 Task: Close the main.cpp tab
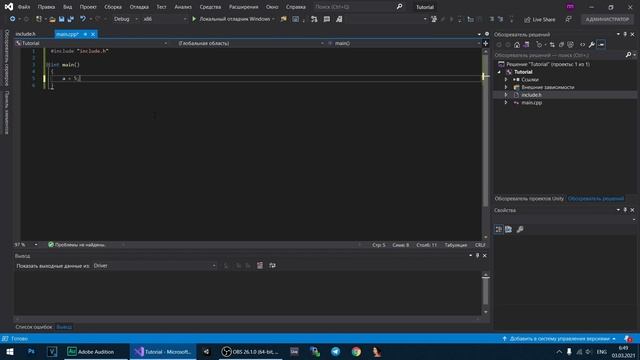(93, 34)
